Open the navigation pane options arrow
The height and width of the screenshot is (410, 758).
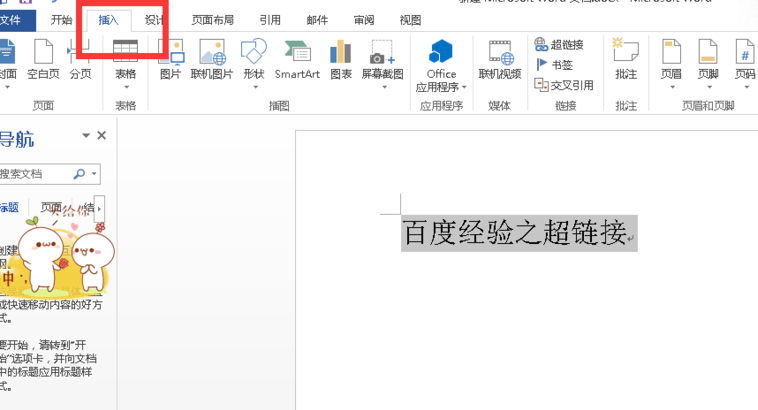click(x=86, y=135)
